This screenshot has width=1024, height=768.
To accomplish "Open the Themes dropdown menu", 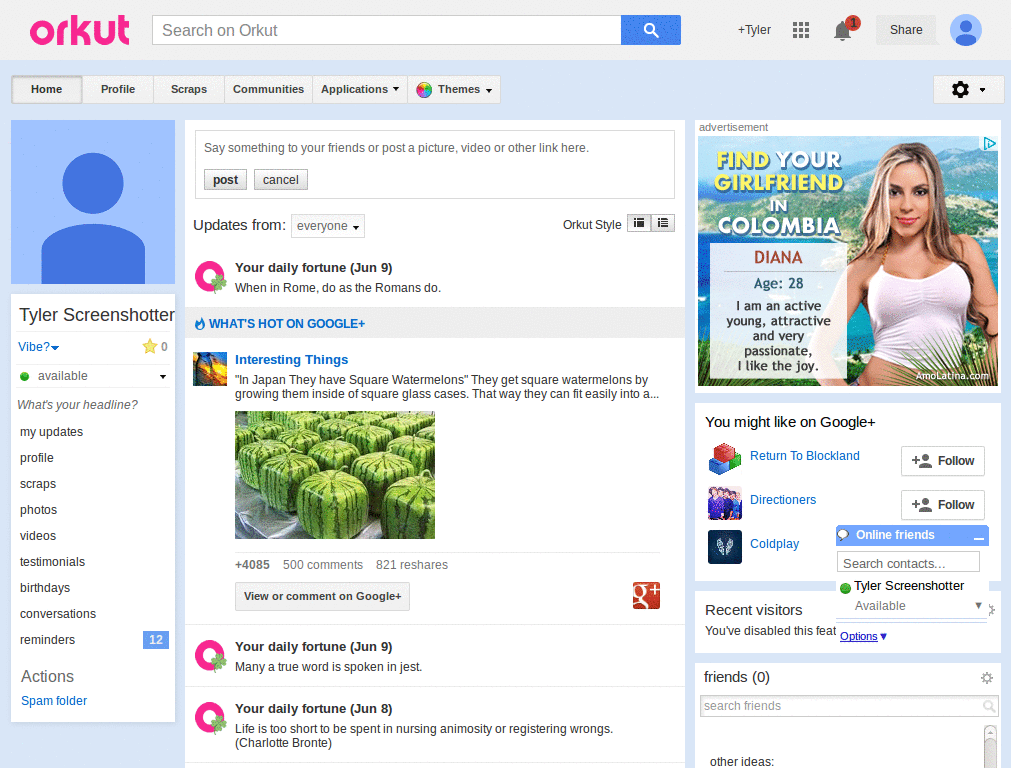I will tap(454, 89).
